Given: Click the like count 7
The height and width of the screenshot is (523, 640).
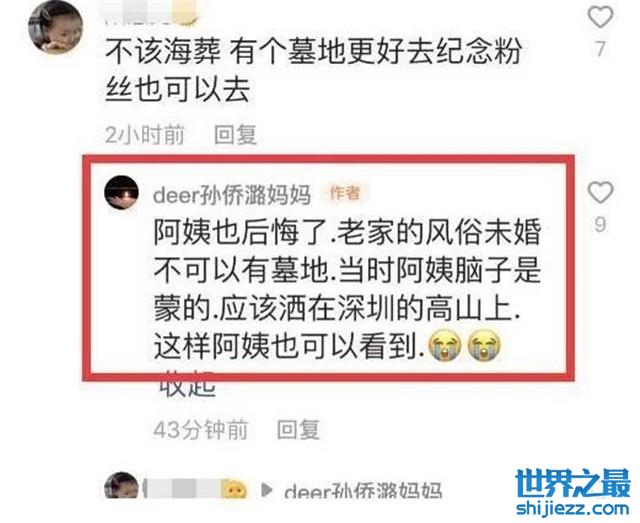Looking at the screenshot, I should pyautogui.click(x=600, y=49).
